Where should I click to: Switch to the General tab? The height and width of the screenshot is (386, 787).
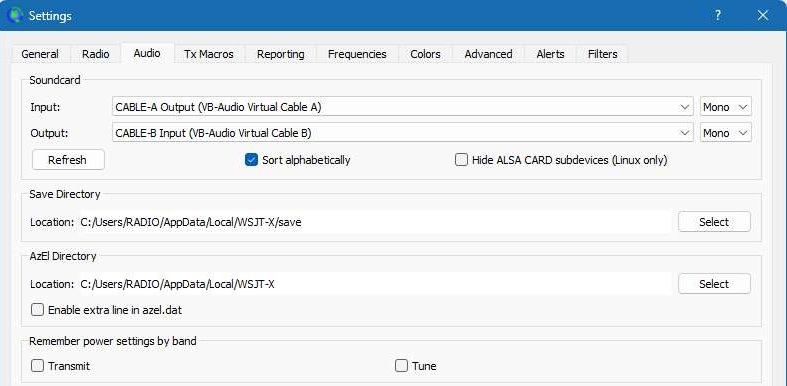[40, 54]
